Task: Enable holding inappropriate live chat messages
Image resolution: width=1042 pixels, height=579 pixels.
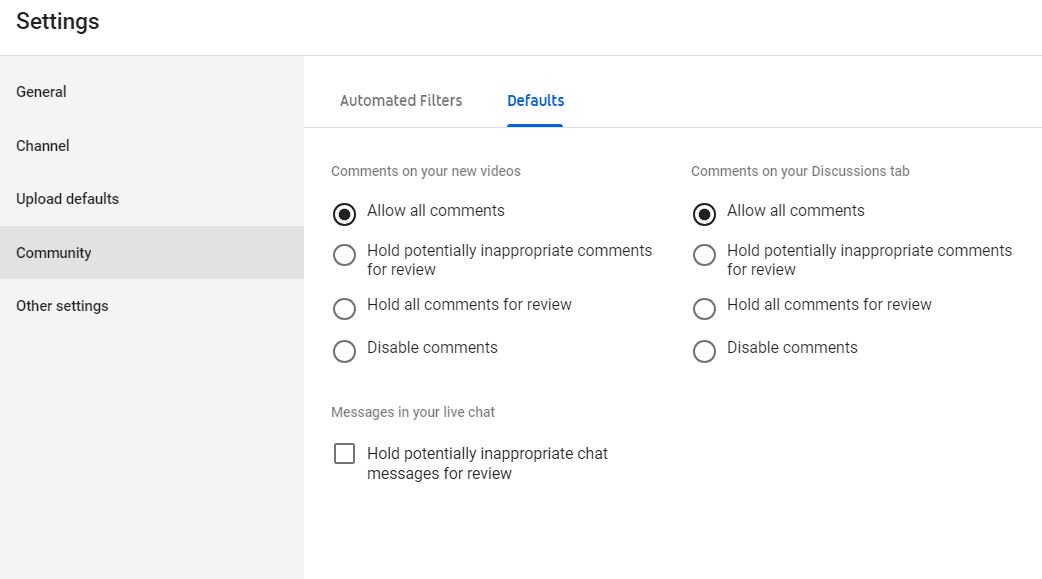Action: pyautogui.click(x=344, y=454)
